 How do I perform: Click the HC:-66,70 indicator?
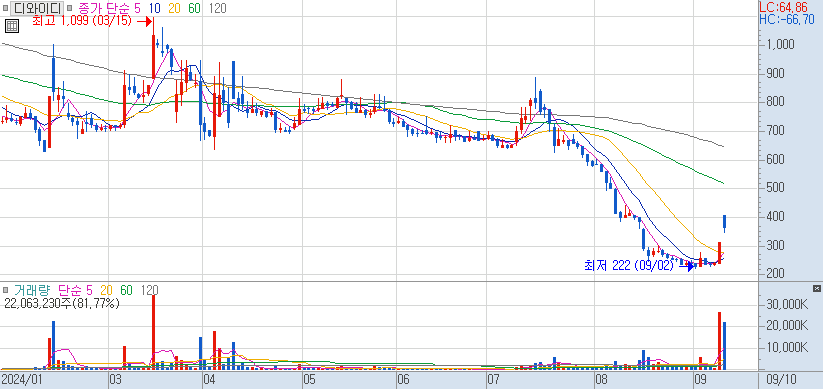click(x=787, y=19)
